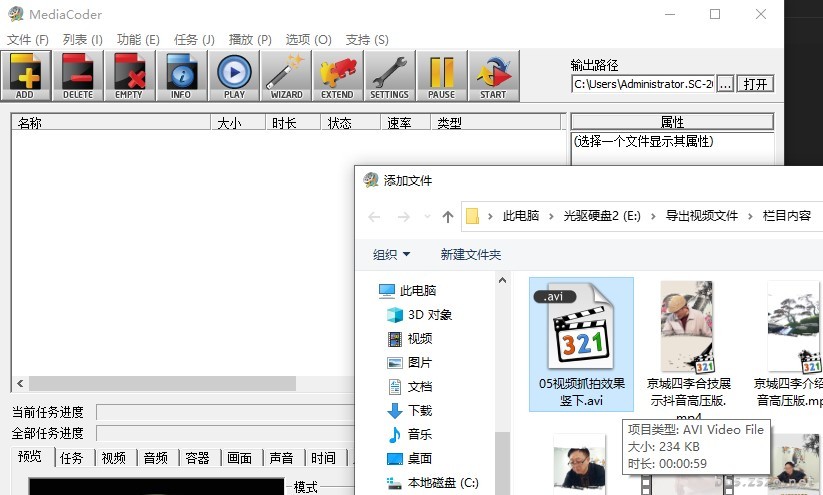The image size is (823, 495).
Task: Switch to the 时间 tab
Action: click(324, 458)
